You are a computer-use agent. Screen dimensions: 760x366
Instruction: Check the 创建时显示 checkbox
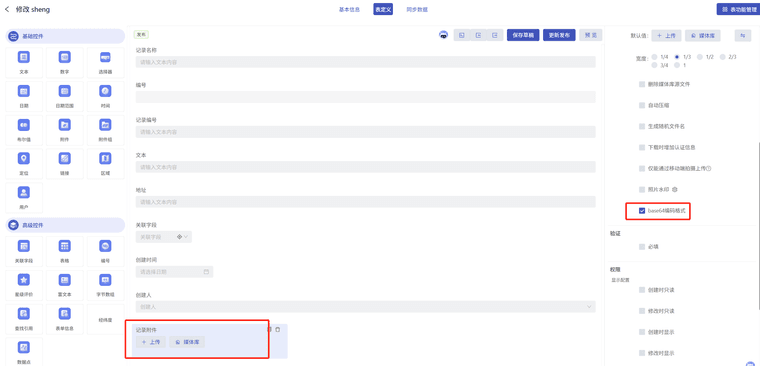tap(642, 332)
